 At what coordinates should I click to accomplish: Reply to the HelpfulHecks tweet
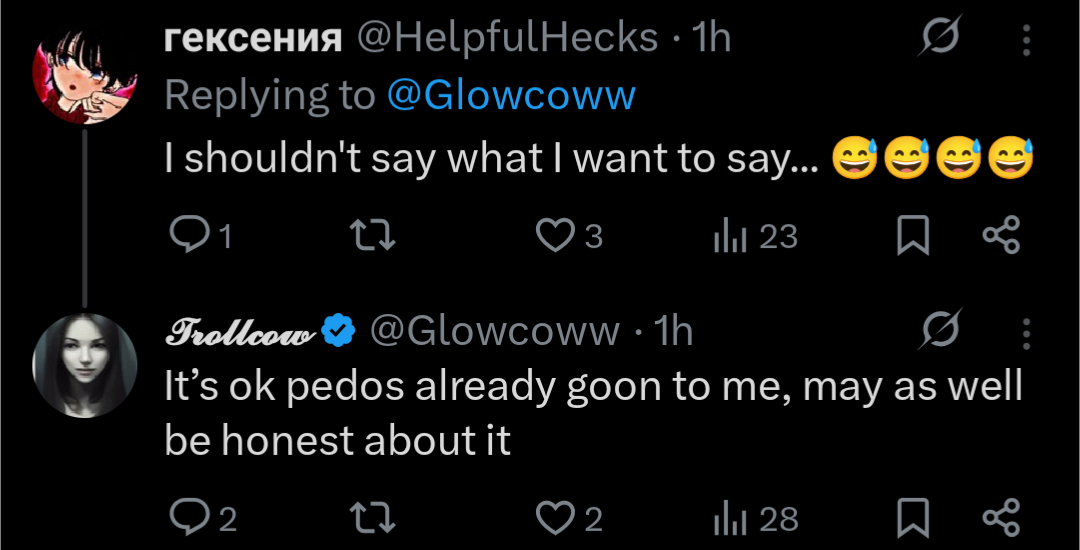tap(187, 236)
